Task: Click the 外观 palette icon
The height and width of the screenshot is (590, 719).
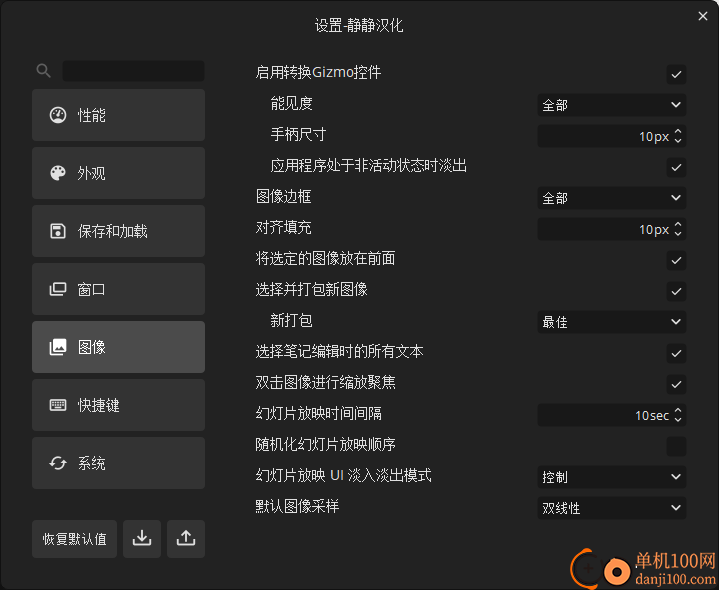Action: pyautogui.click(x=58, y=173)
